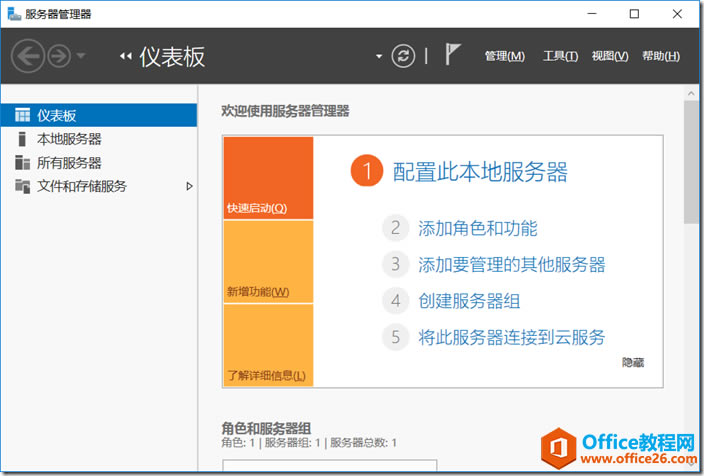Click 将此服务器连接到云服务 link
704x476 pixels.
tap(511, 337)
